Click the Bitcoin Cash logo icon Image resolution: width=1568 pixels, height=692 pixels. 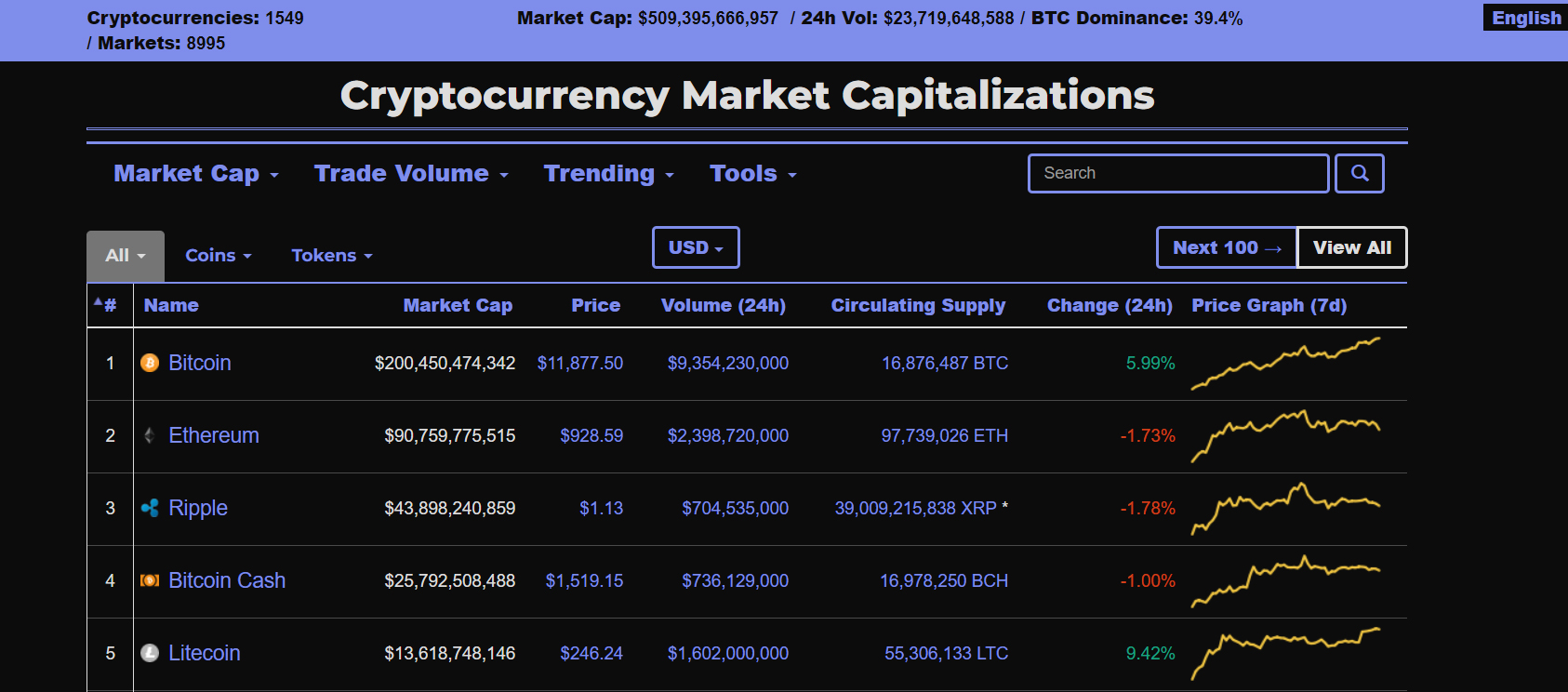[150, 580]
